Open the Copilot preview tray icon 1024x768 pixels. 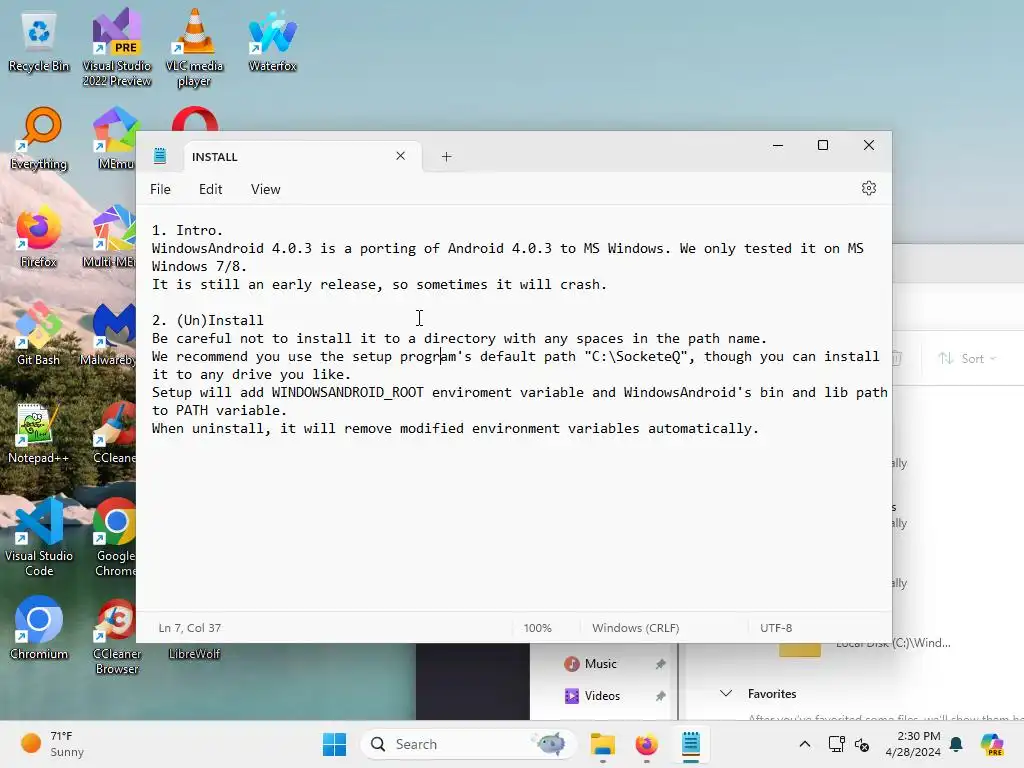click(x=992, y=744)
